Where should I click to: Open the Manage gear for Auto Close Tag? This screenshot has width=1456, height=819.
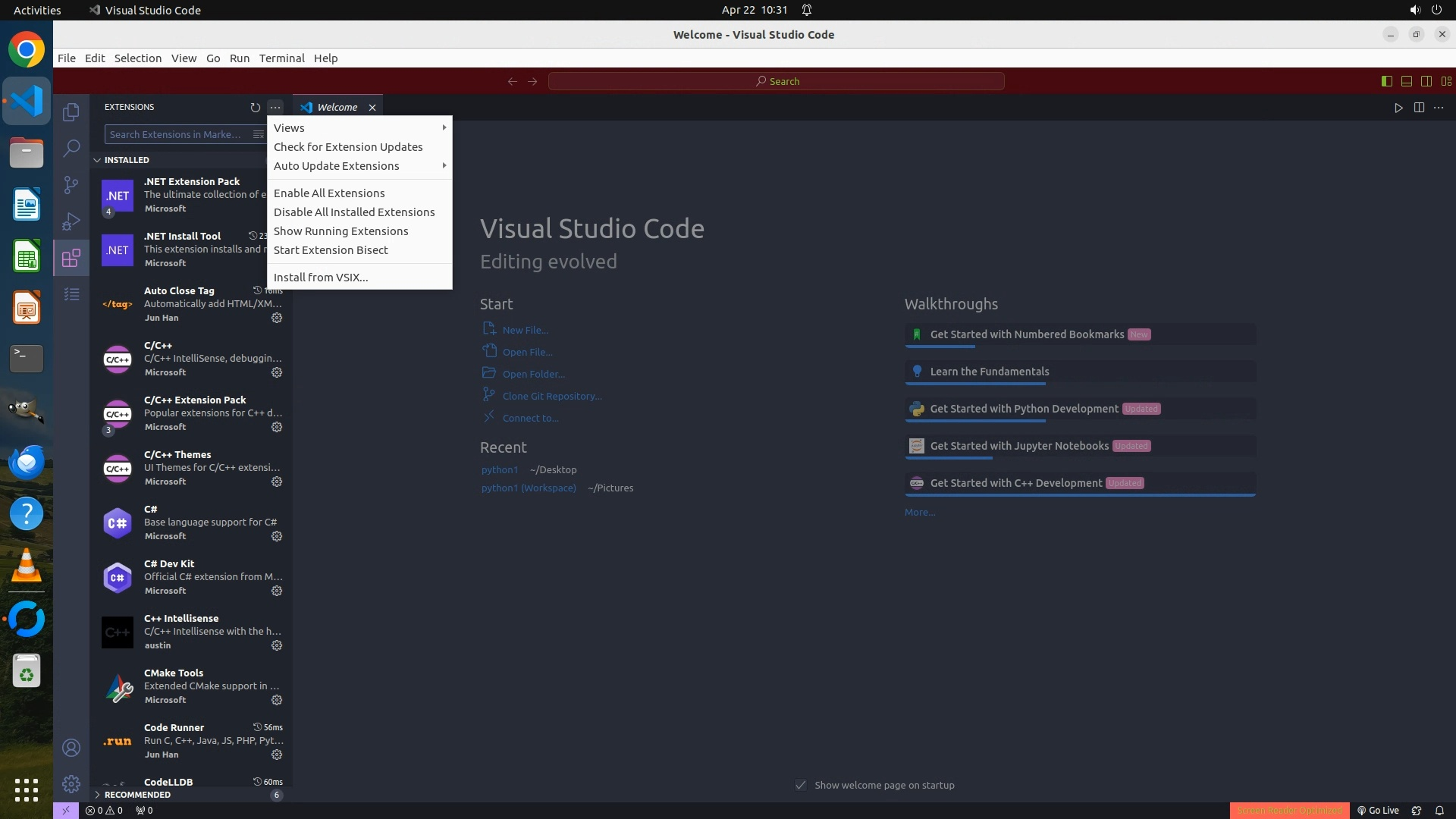[x=277, y=318]
